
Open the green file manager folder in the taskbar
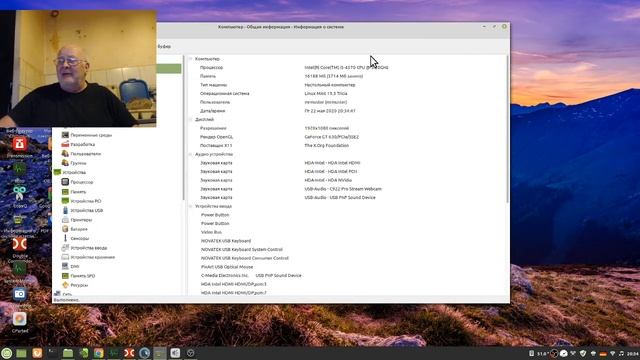pos(68,353)
